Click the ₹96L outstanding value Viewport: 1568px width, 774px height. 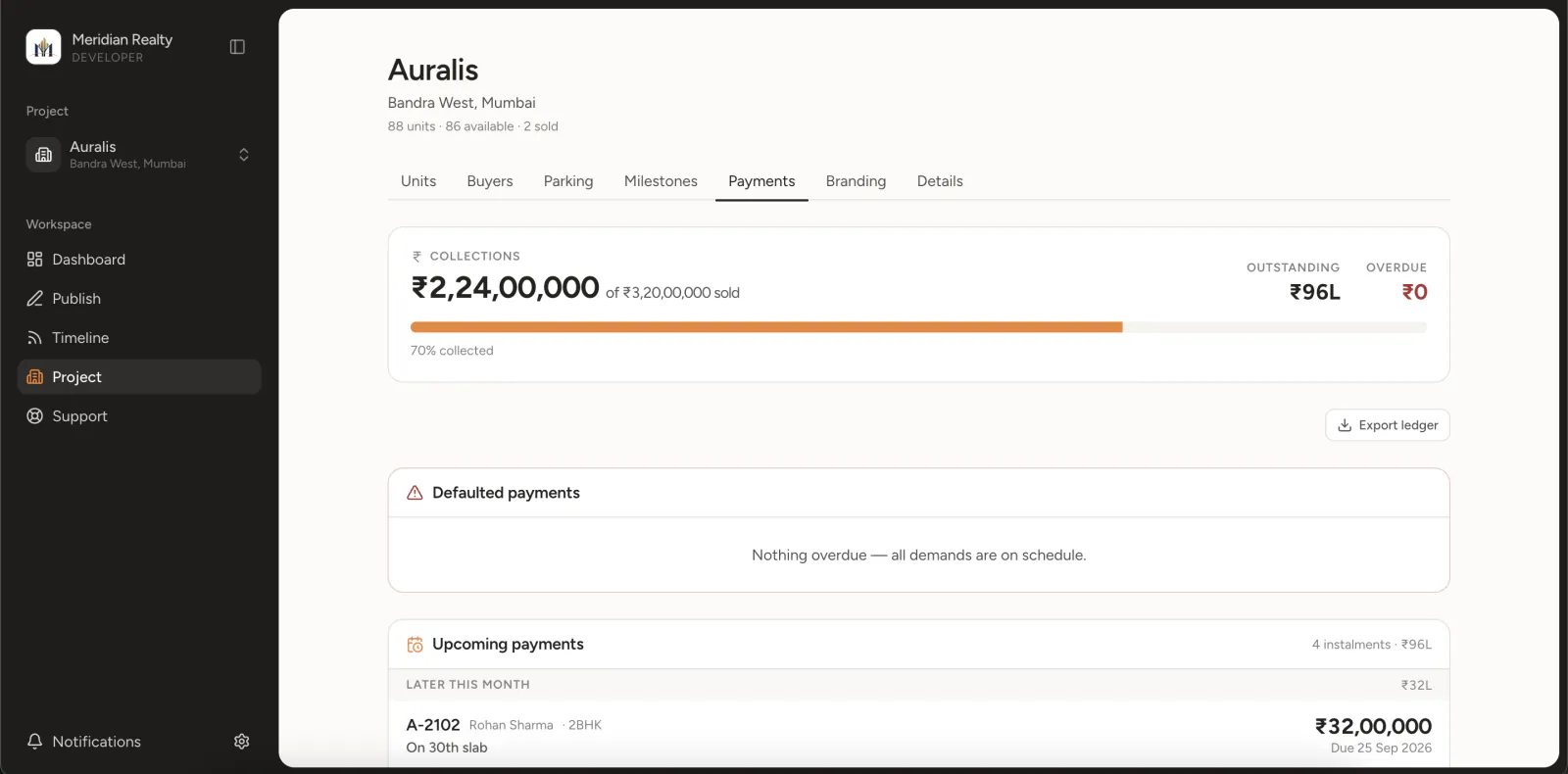[1315, 292]
